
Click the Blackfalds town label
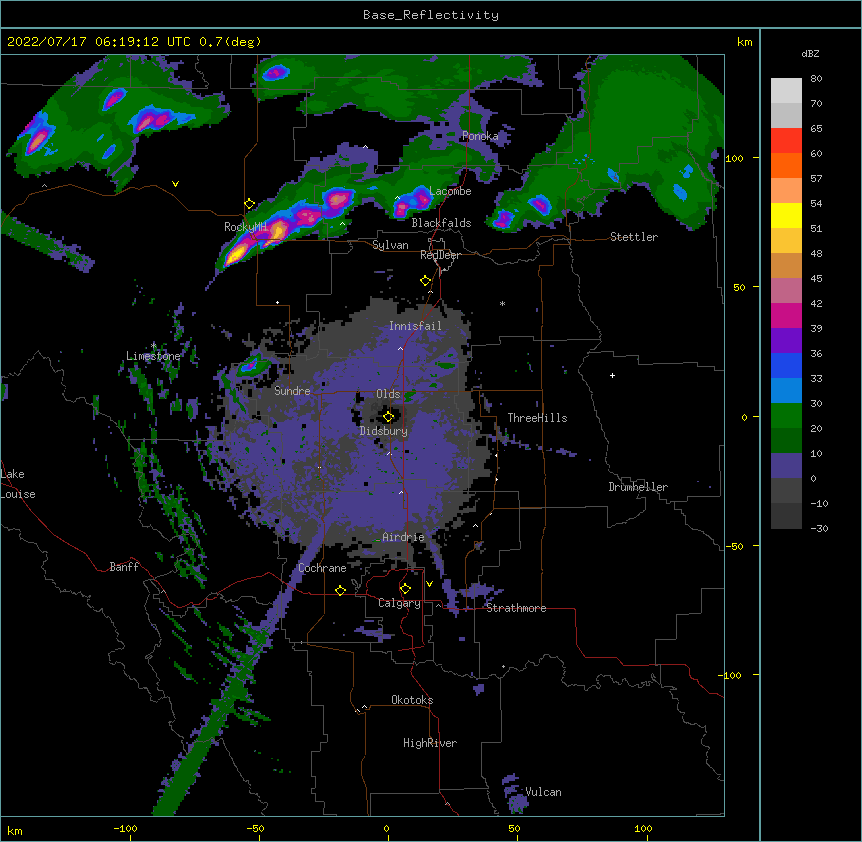[441, 223]
